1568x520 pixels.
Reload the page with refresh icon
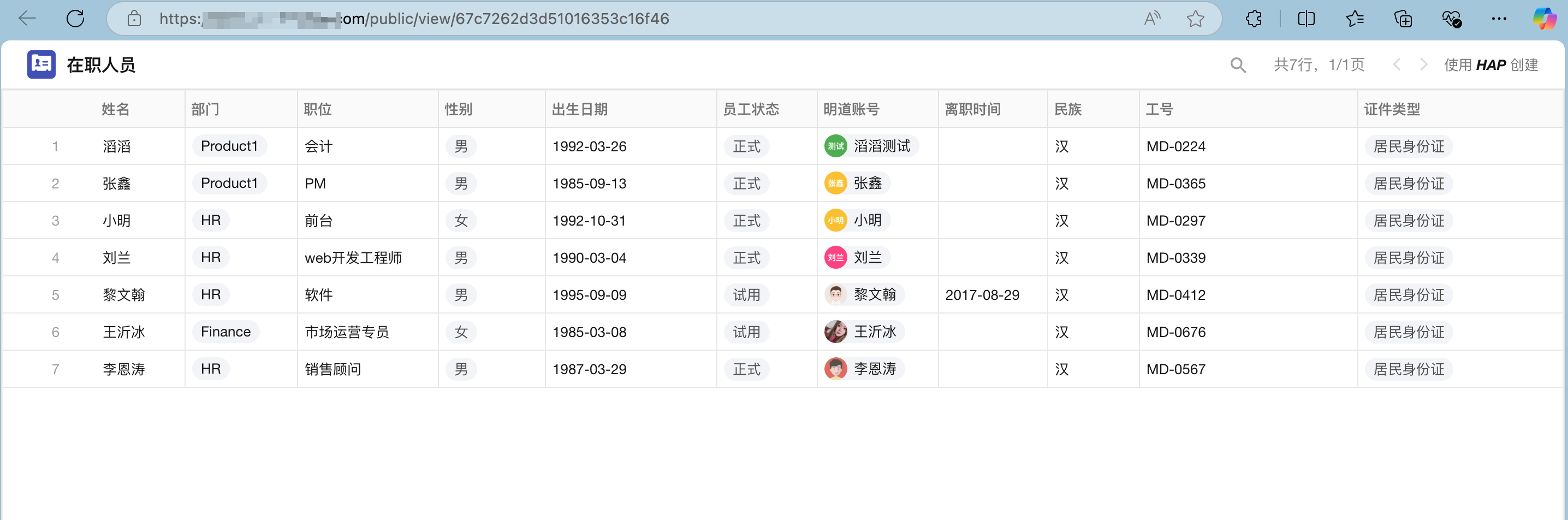click(75, 19)
